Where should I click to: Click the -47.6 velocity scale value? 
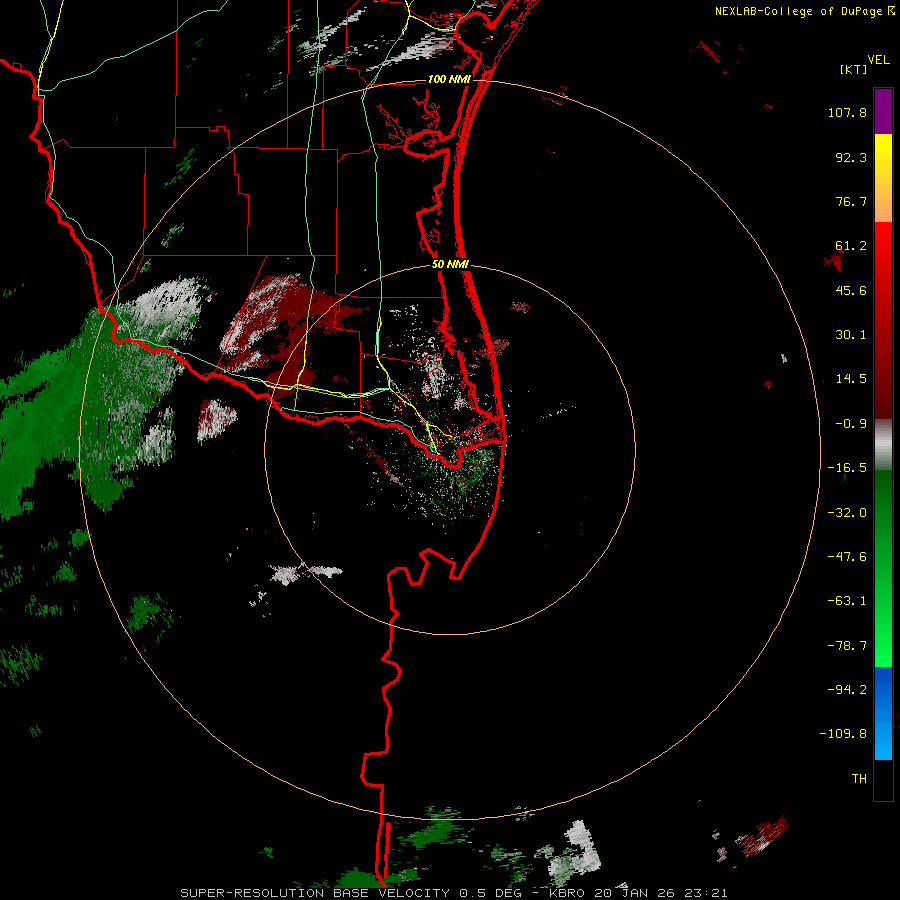tap(847, 557)
